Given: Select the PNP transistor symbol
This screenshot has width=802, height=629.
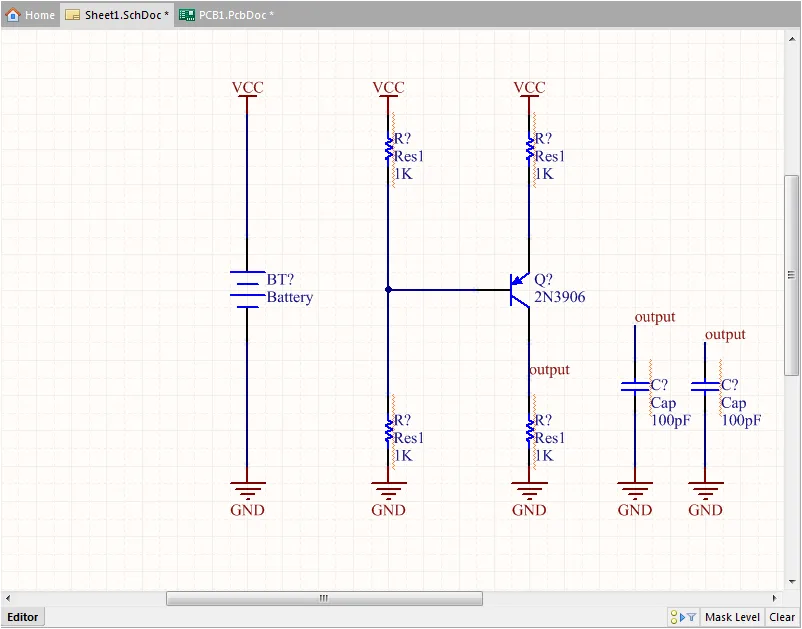Looking at the screenshot, I should pyautogui.click(x=520, y=289).
